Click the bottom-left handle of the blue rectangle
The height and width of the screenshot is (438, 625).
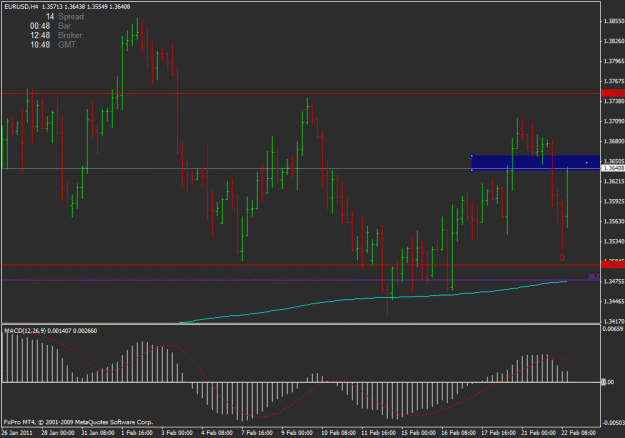472,171
